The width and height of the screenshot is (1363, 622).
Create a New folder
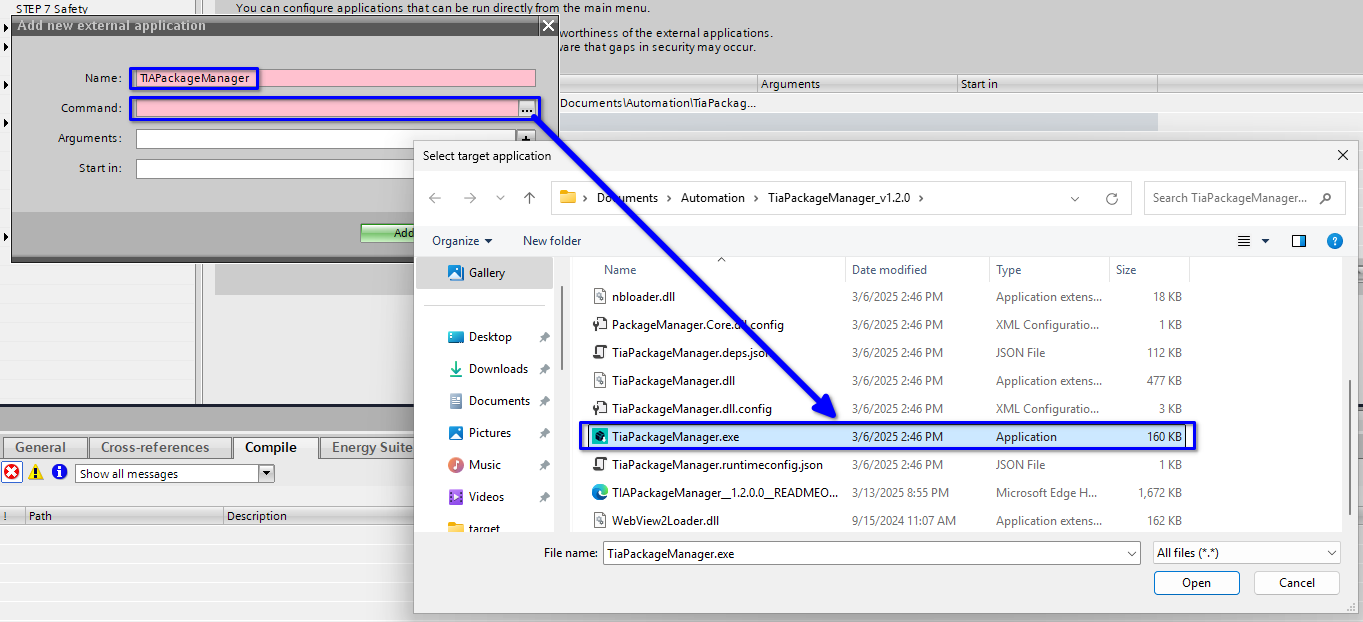pos(551,240)
